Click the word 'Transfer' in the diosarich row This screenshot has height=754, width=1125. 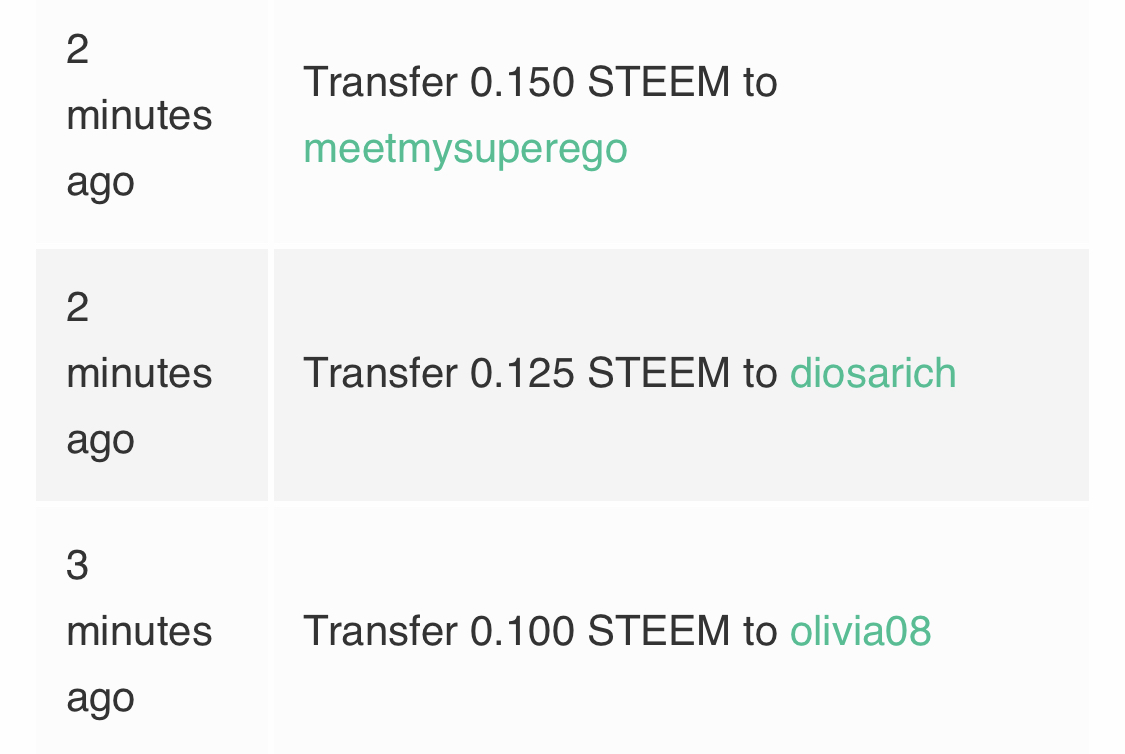pyautogui.click(x=380, y=373)
